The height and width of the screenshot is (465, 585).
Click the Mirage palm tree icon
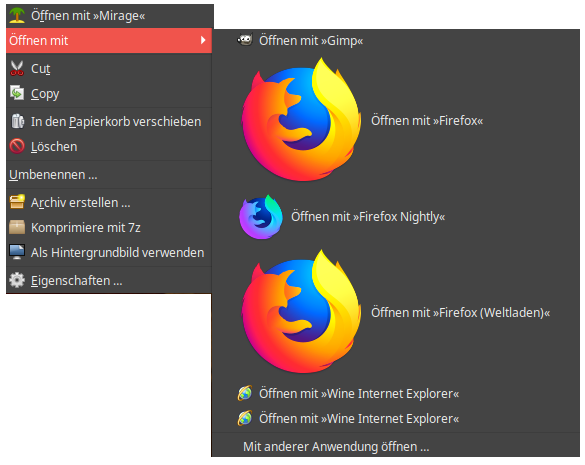click(x=17, y=15)
